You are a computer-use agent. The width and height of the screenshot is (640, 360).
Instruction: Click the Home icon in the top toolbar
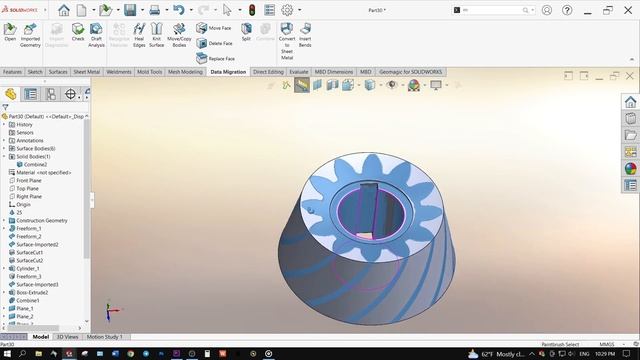point(64,10)
